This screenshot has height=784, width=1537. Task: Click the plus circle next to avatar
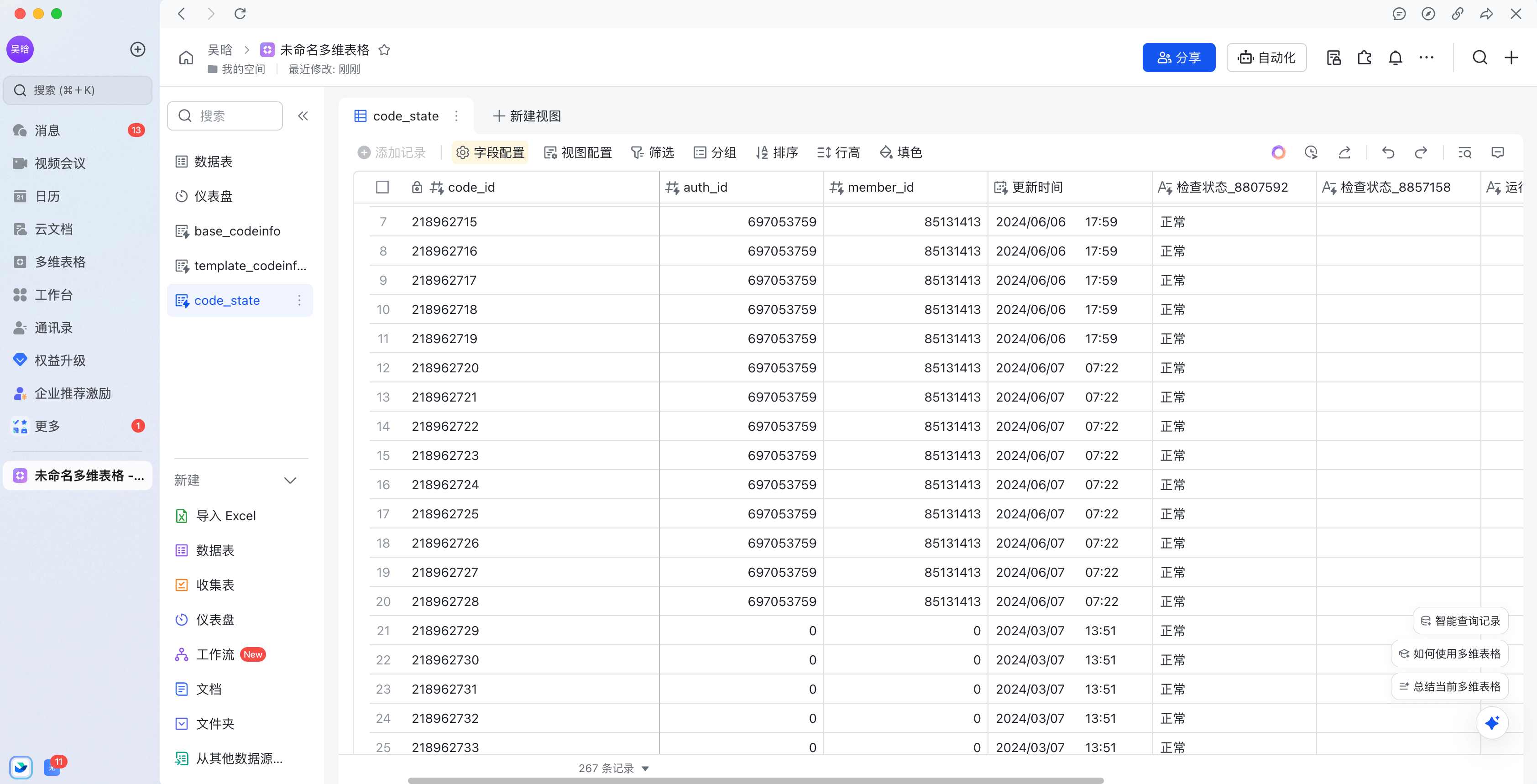[x=138, y=49]
